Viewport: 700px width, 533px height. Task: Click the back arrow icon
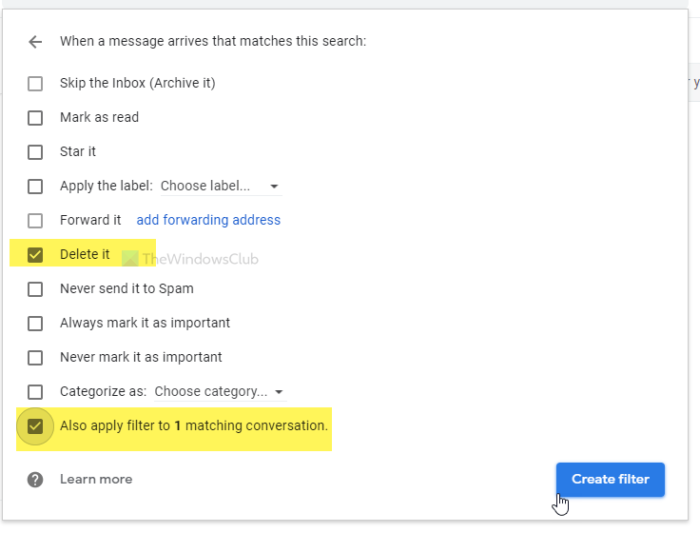tap(36, 42)
